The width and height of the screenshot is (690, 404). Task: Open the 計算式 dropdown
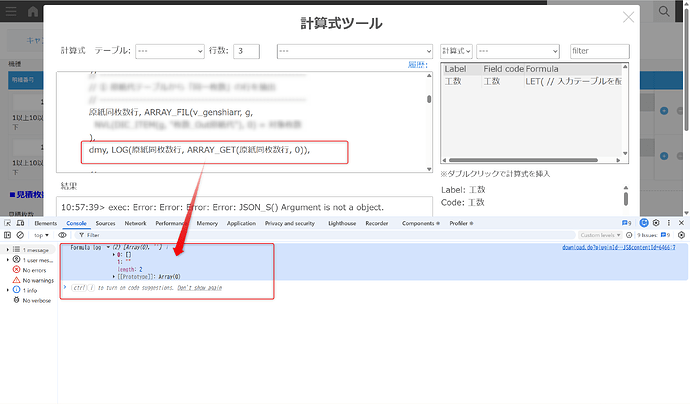click(x=456, y=51)
